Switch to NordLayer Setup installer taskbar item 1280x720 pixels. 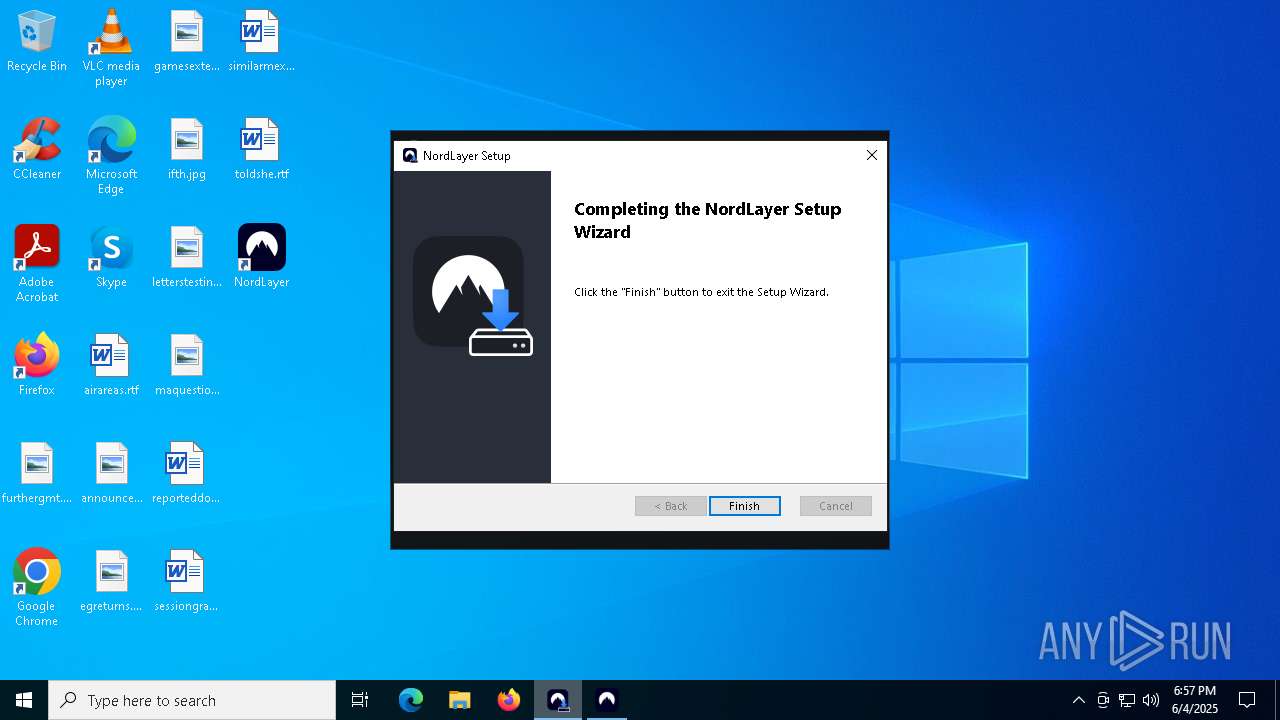coord(558,700)
